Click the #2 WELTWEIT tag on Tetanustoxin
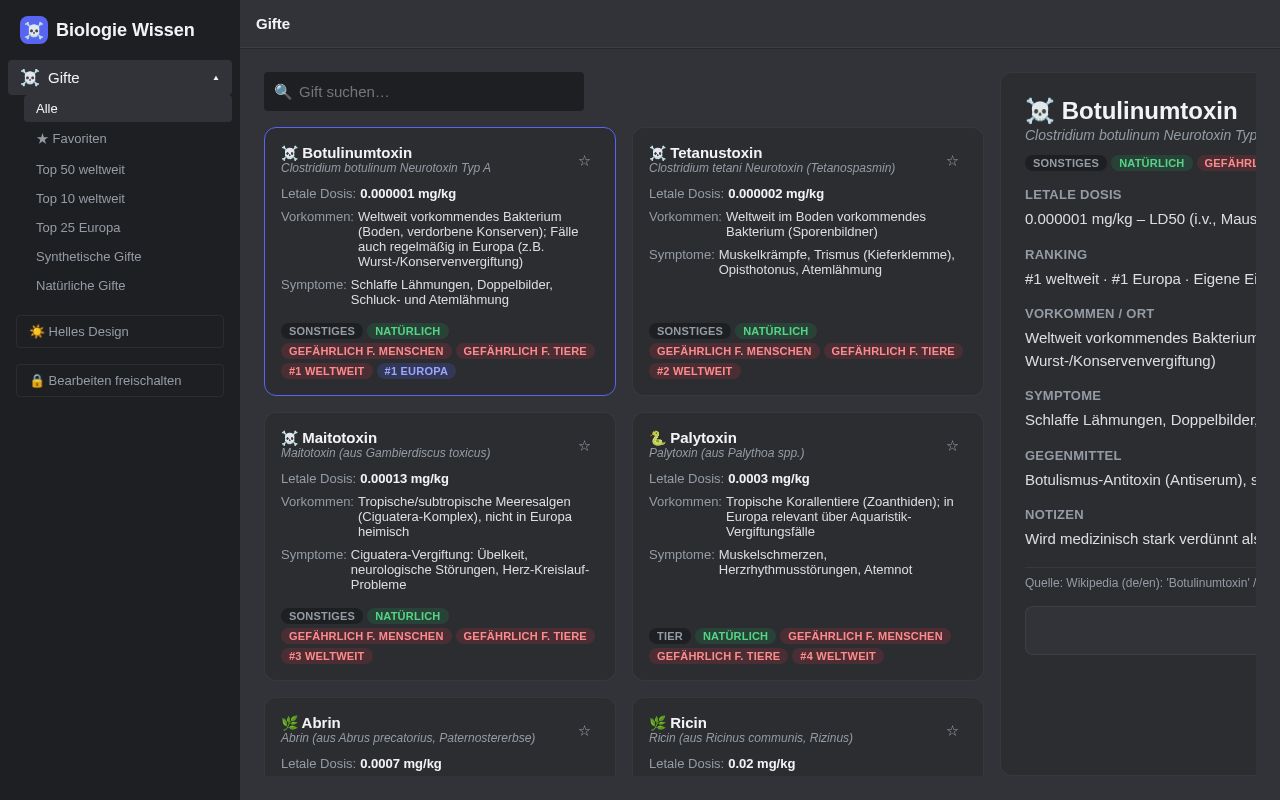This screenshot has width=1280, height=800. 695,371
